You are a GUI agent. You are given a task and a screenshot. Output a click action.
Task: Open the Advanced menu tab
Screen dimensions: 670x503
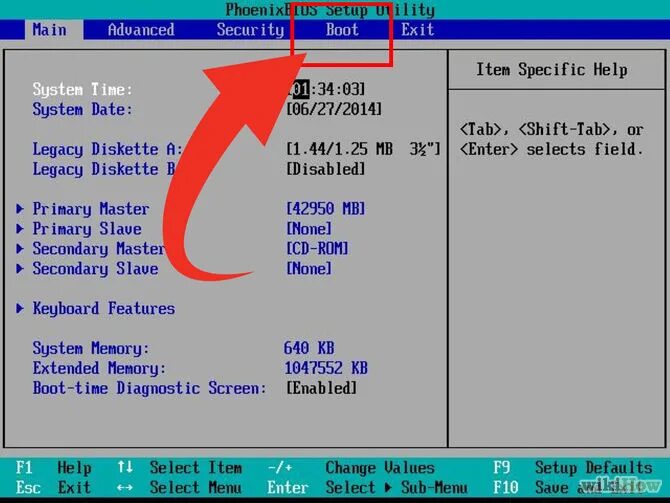141,30
